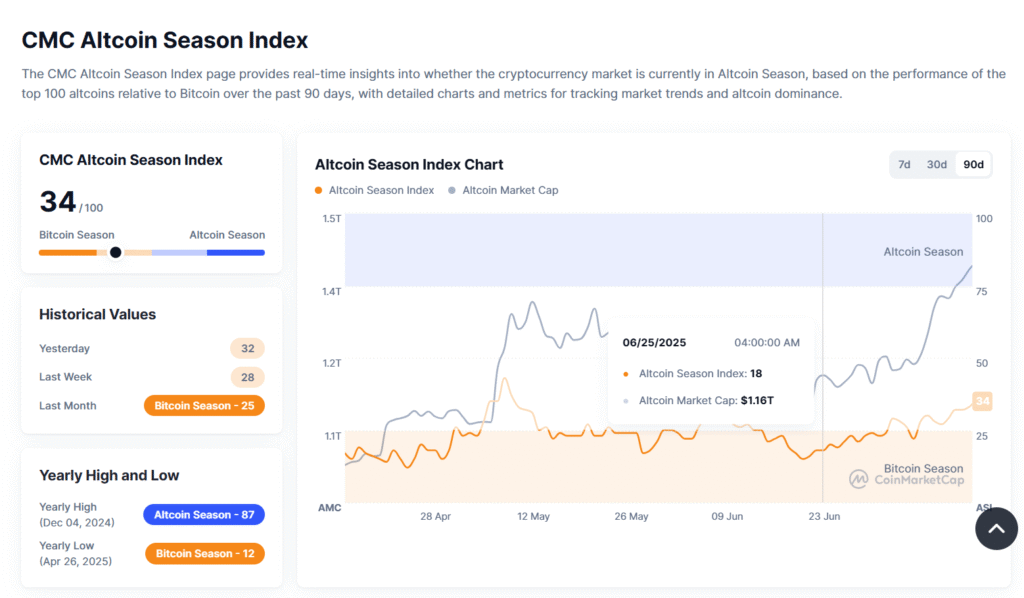
Task: Click the Yesterday value badge 32
Action: click(248, 349)
